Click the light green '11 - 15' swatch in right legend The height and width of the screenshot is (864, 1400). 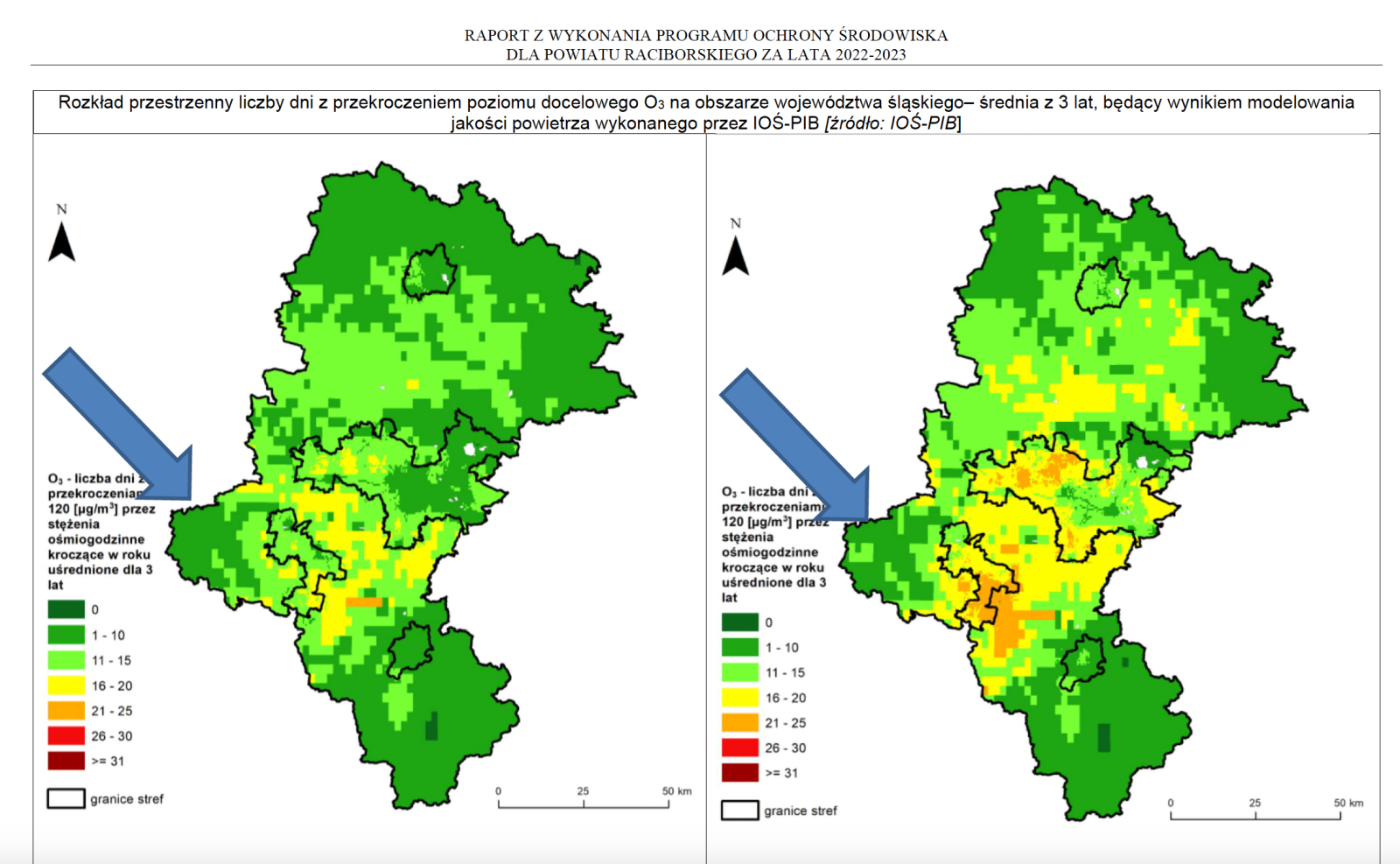[x=739, y=672]
